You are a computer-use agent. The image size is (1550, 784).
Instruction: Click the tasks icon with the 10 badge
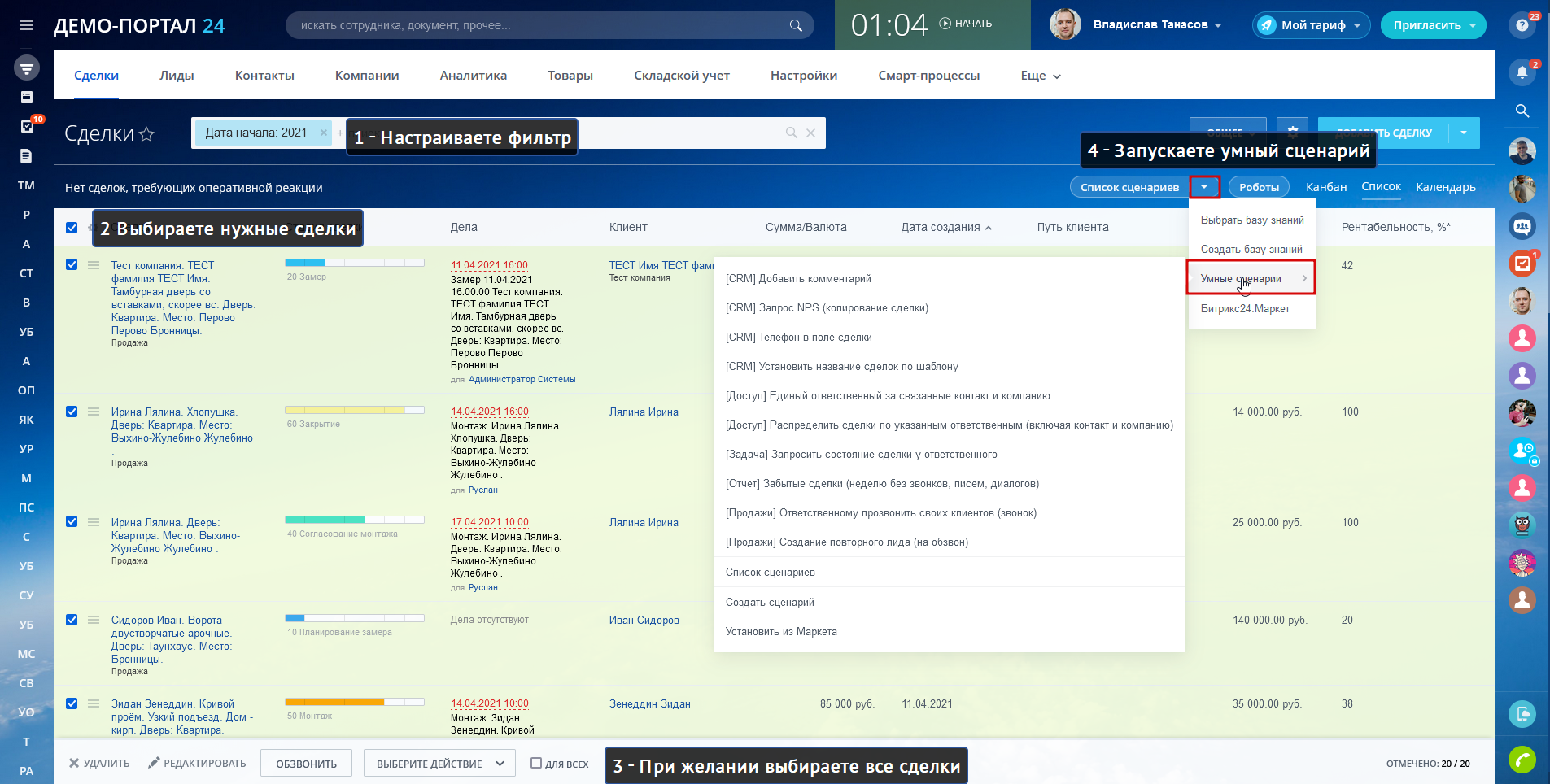27,126
